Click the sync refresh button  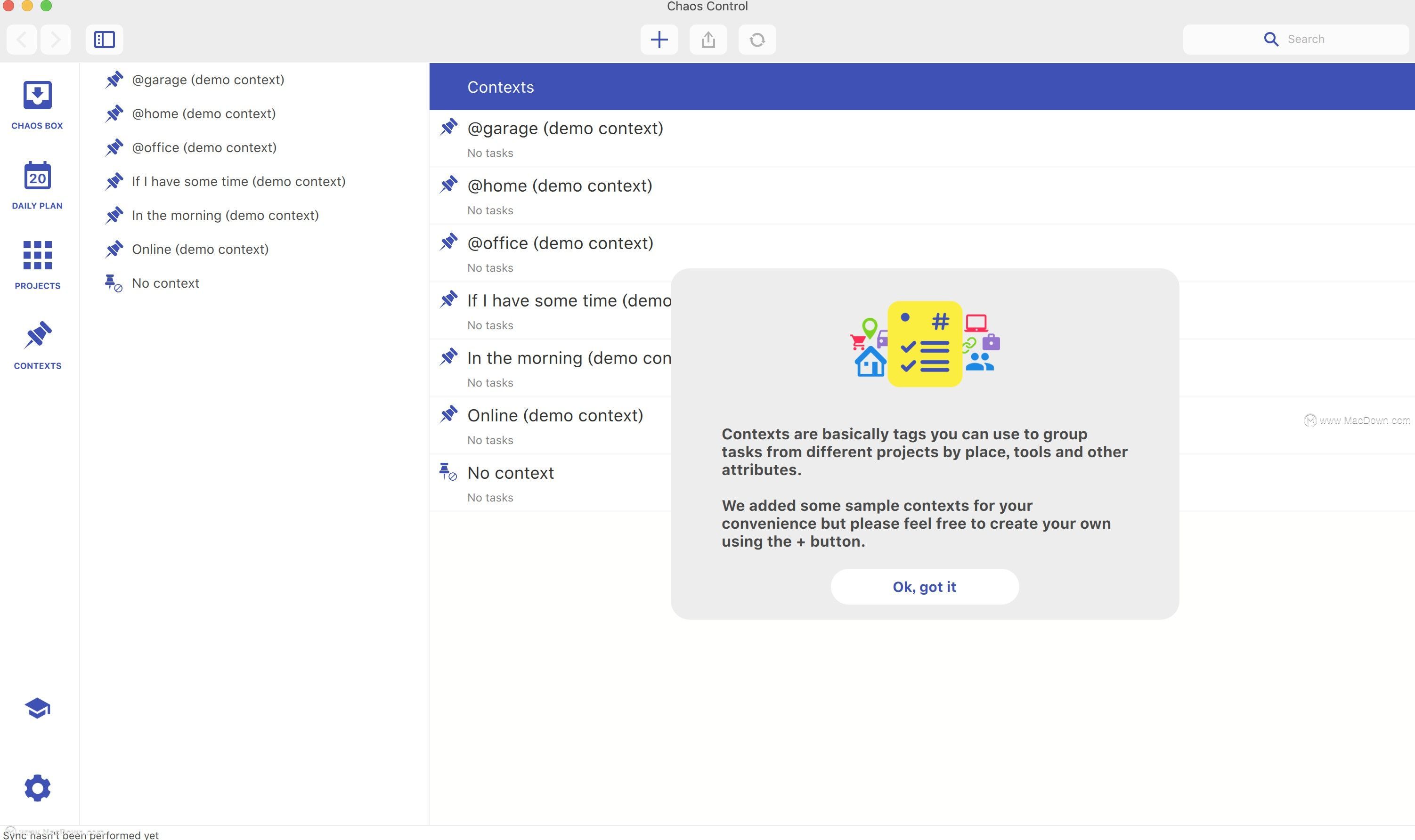757,40
